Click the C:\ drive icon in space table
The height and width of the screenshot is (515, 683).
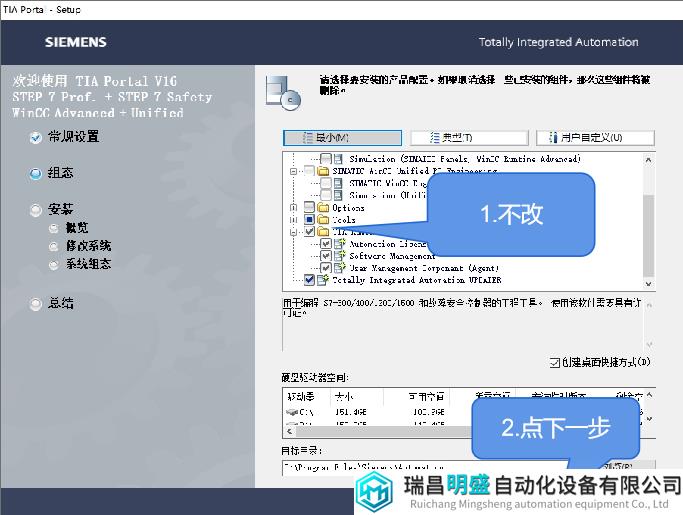[x=292, y=412]
